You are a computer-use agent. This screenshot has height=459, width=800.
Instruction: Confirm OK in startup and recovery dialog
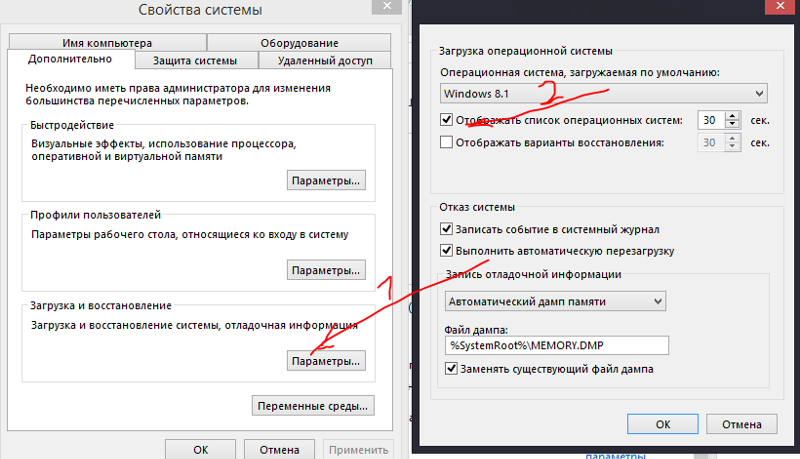pos(663,424)
